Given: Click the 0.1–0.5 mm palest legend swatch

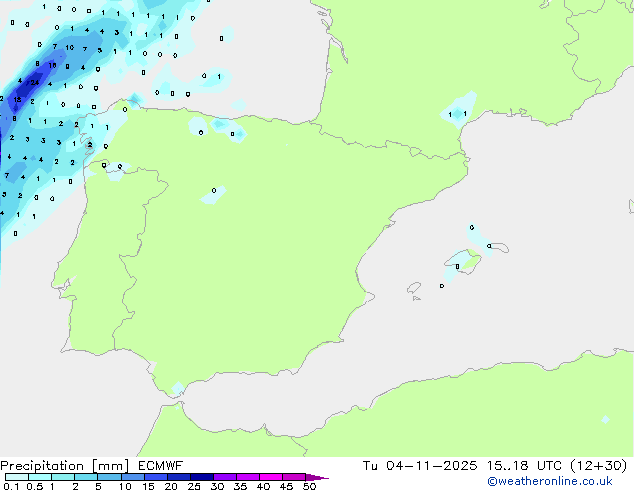Looking at the screenshot, I should (x=17, y=477).
